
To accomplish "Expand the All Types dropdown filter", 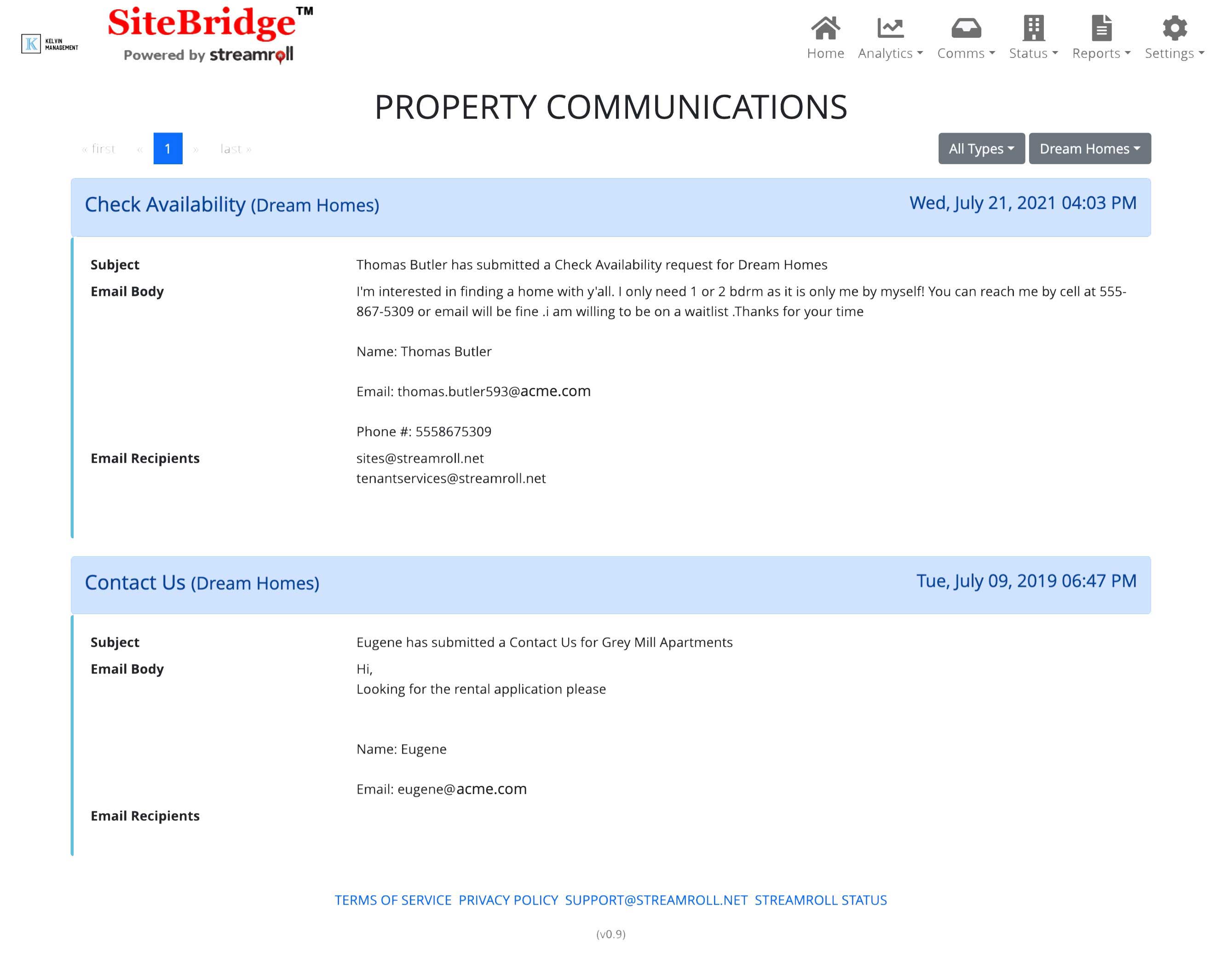I will click(980, 148).
